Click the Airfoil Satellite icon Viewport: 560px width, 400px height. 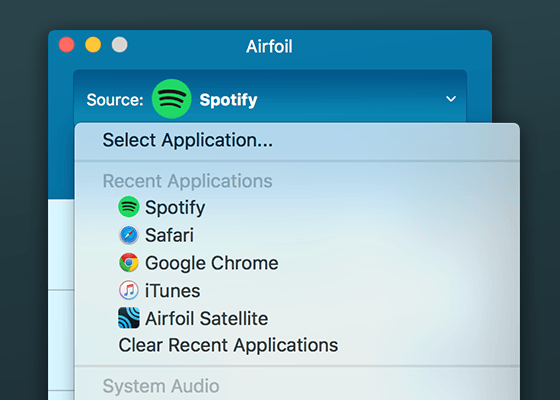(x=129, y=318)
